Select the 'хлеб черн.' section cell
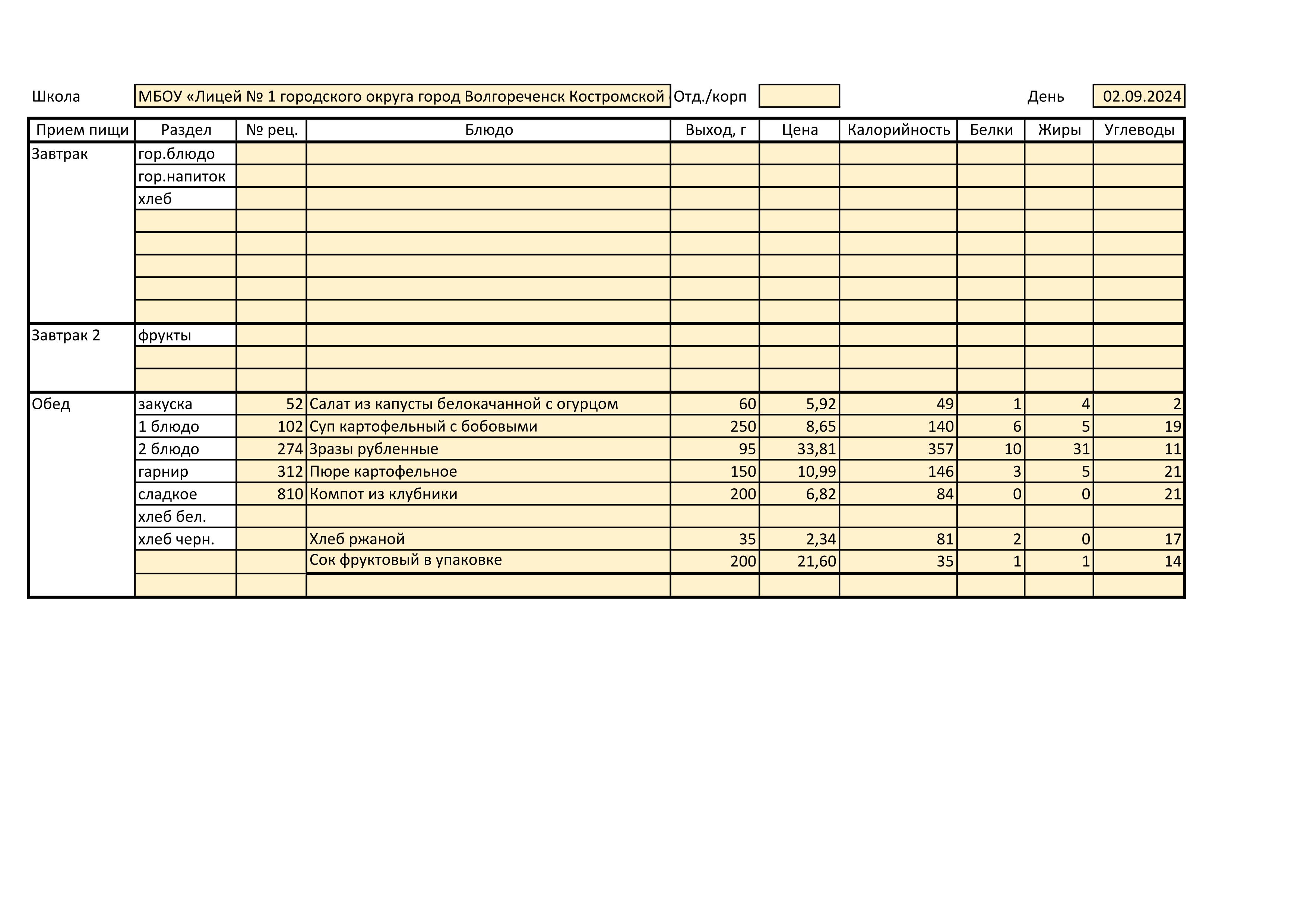1307x924 pixels. [x=186, y=539]
